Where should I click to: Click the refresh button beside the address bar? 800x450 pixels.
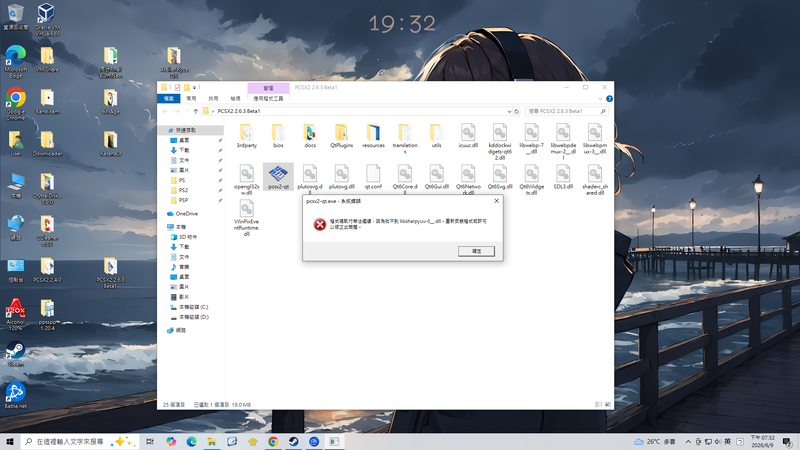click(x=516, y=111)
